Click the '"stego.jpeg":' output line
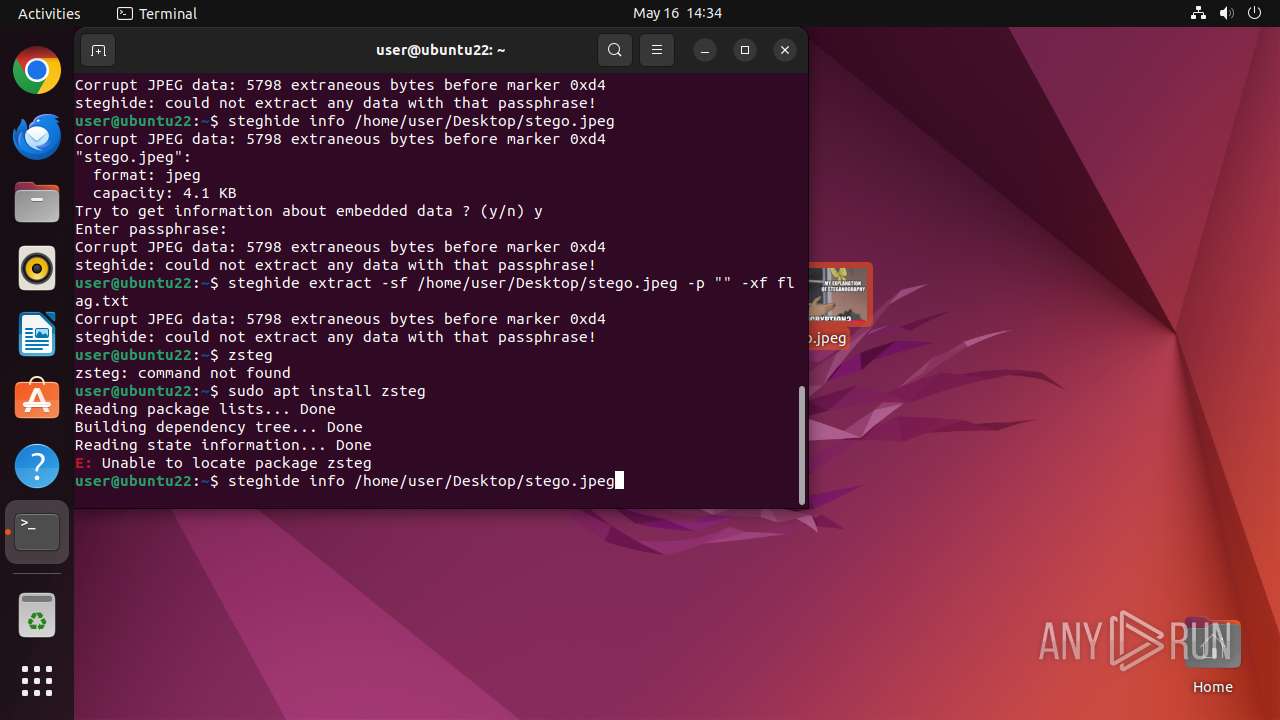 tap(133, 157)
